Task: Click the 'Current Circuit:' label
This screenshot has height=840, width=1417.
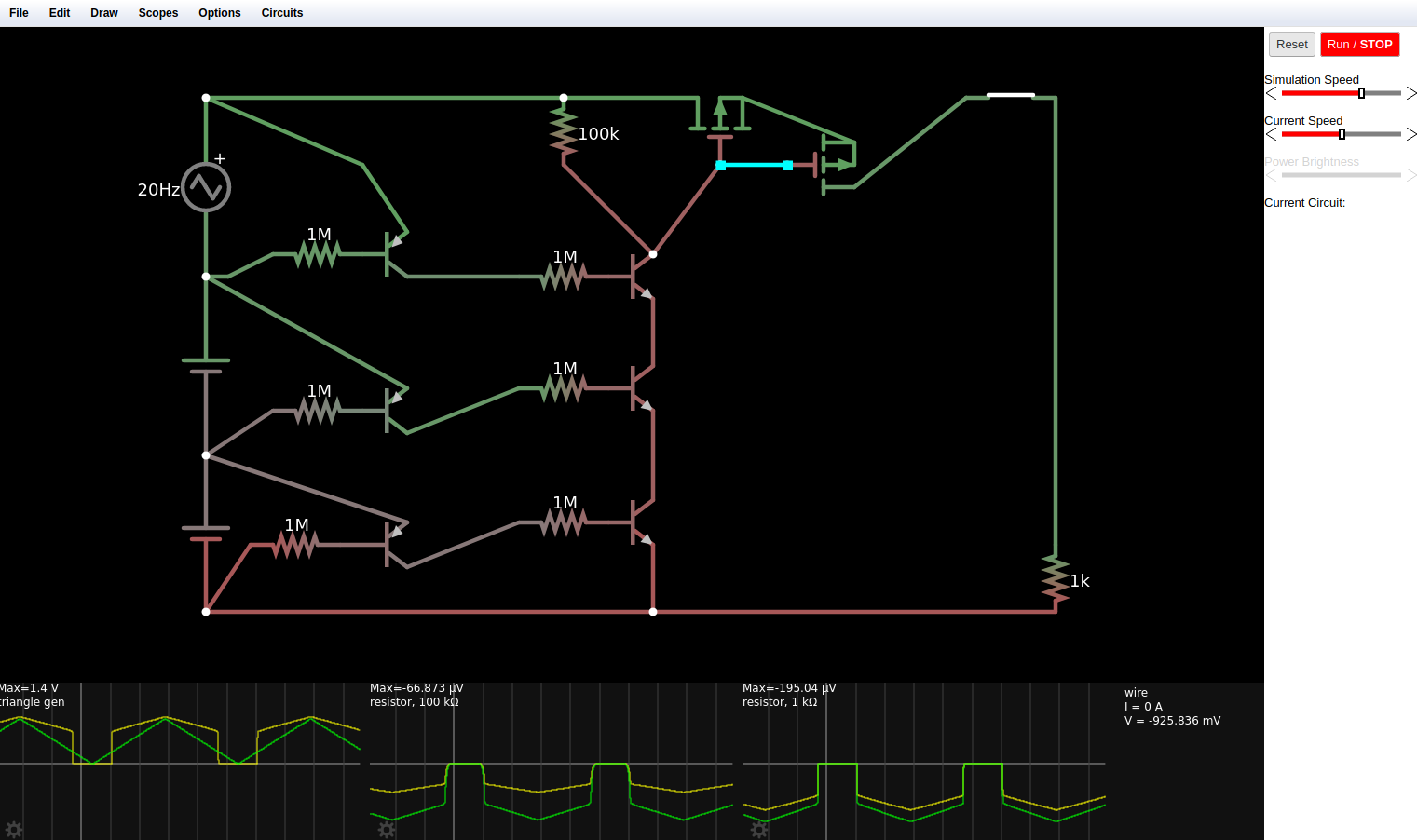Action: tap(1304, 202)
